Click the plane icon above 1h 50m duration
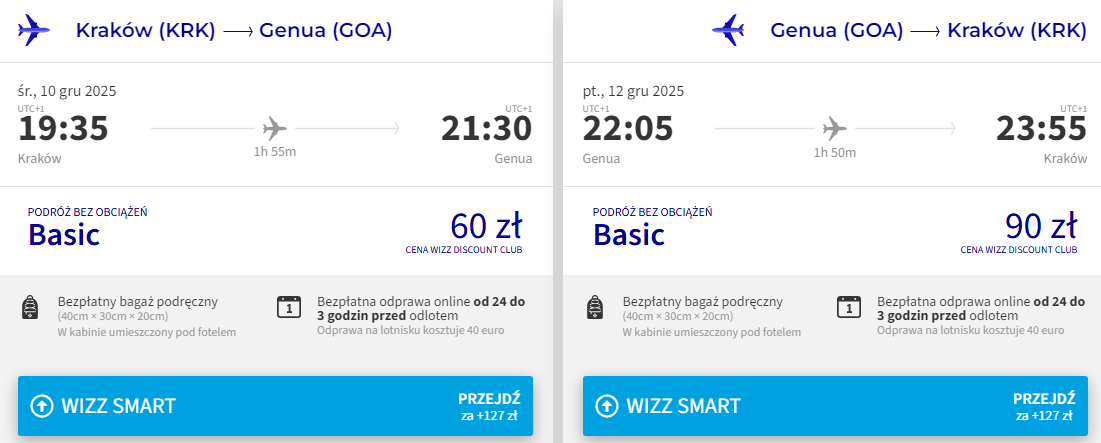The height and width of the screenshot is (443, 1101). [x=834, y=128]
